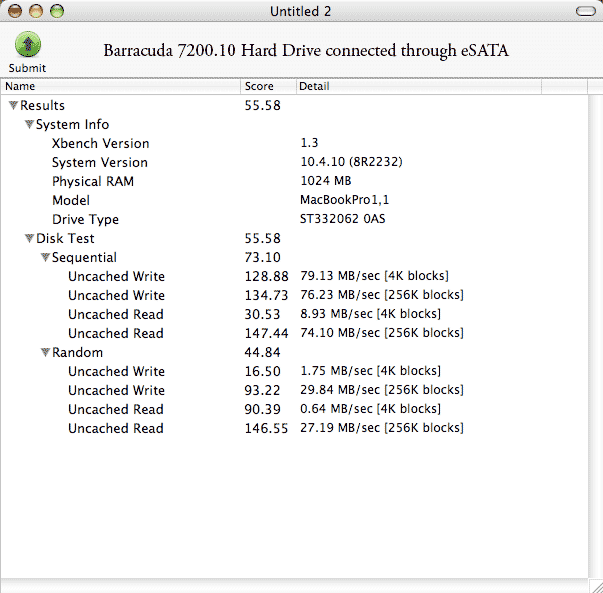The width and height of the screenshot is (603, 593).
Task: Select Sequential Uncached Read scoring 30.53
Action: 294,314
